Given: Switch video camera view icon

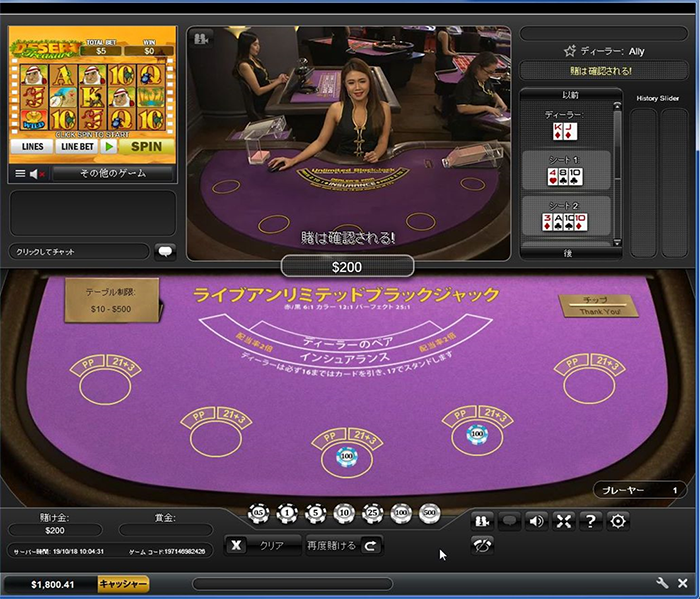Looking at the screenshot, I should point(202,38).
